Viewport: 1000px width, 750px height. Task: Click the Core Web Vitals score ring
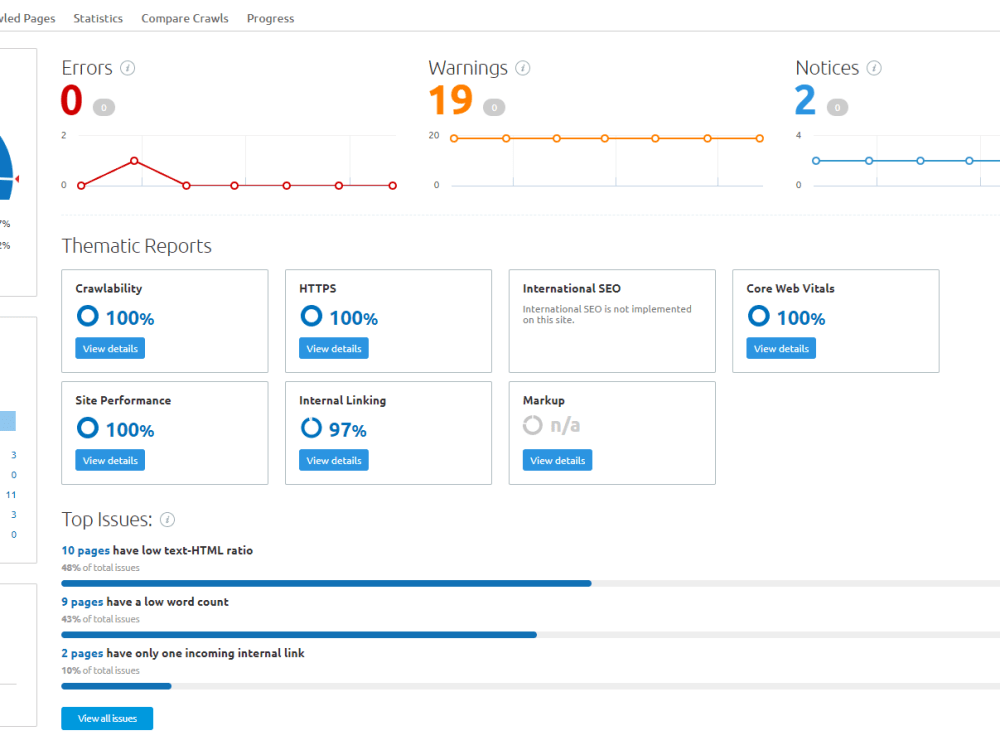click(759, 316)
